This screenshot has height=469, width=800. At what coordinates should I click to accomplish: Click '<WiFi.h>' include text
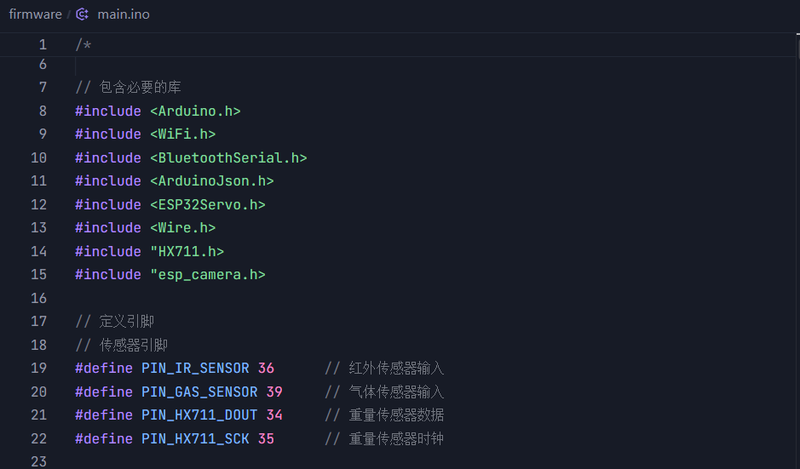[183, 134]
